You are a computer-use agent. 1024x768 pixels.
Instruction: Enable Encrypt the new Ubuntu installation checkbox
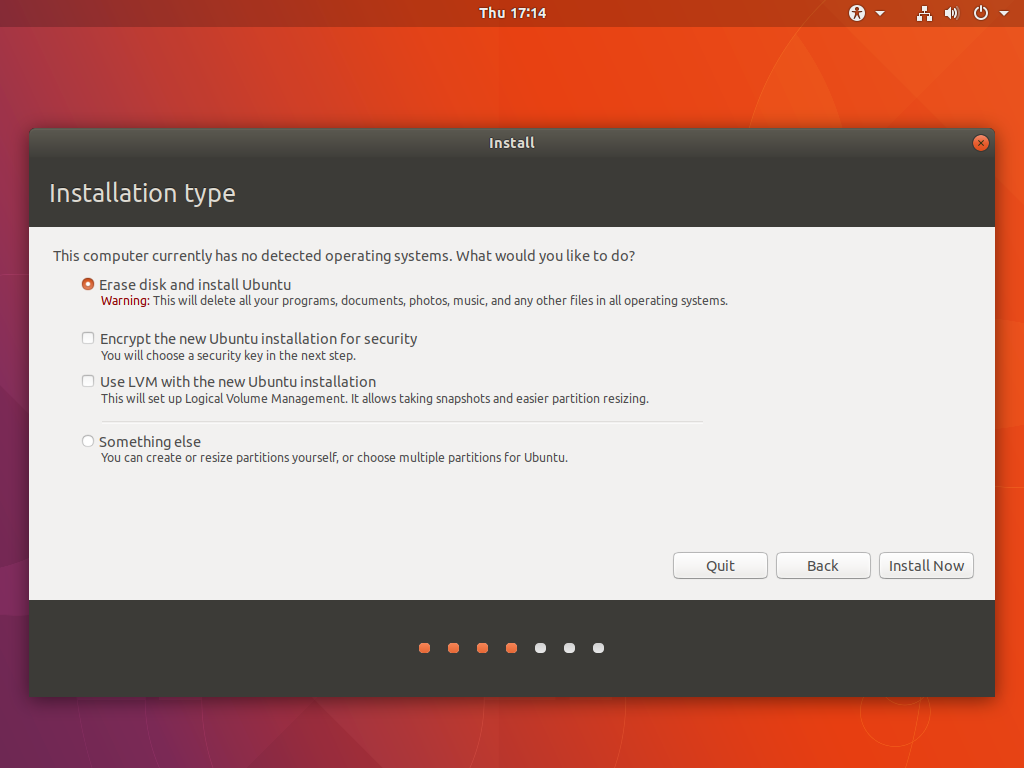tap(88, 338)
